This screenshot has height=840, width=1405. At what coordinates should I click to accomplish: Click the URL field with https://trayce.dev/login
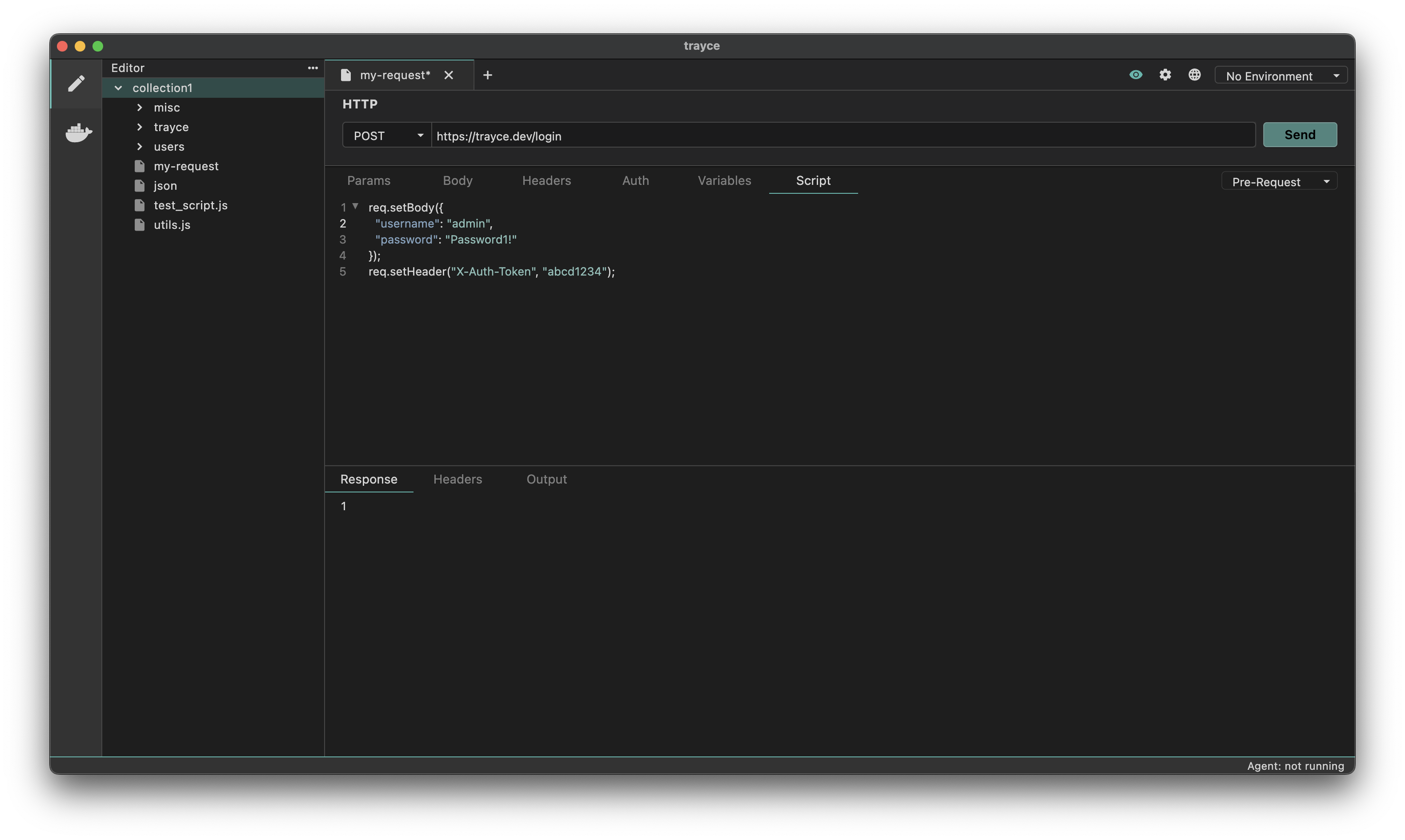843,135
